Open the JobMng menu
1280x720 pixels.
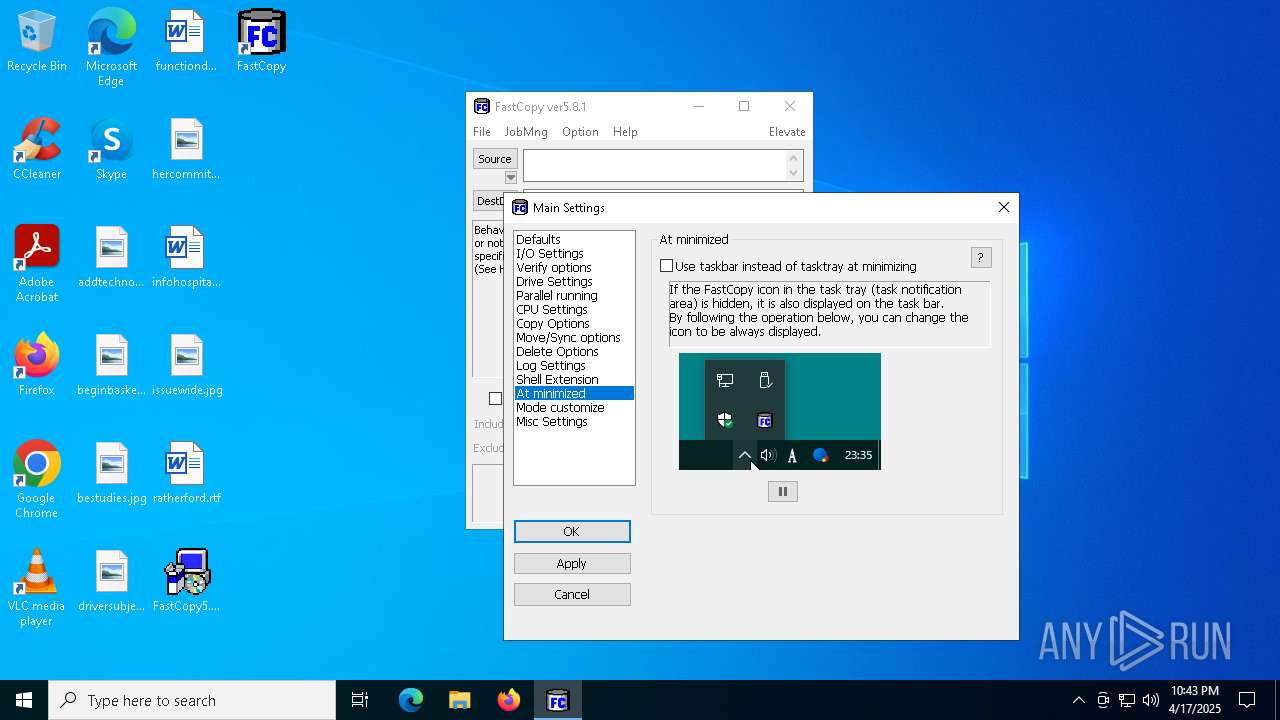[x=526, y=132]
